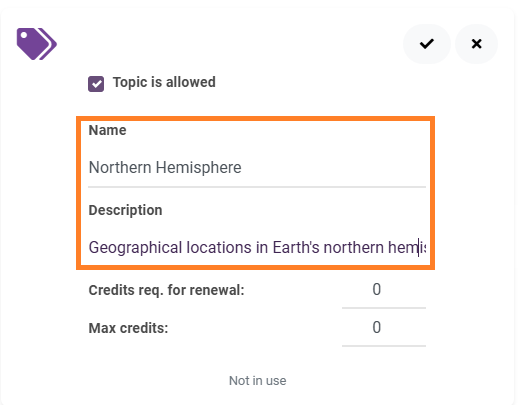The height and width of the screenshot is (405, 520).
Task: Click the 'Not in use' status text
Action: point(257,381)
